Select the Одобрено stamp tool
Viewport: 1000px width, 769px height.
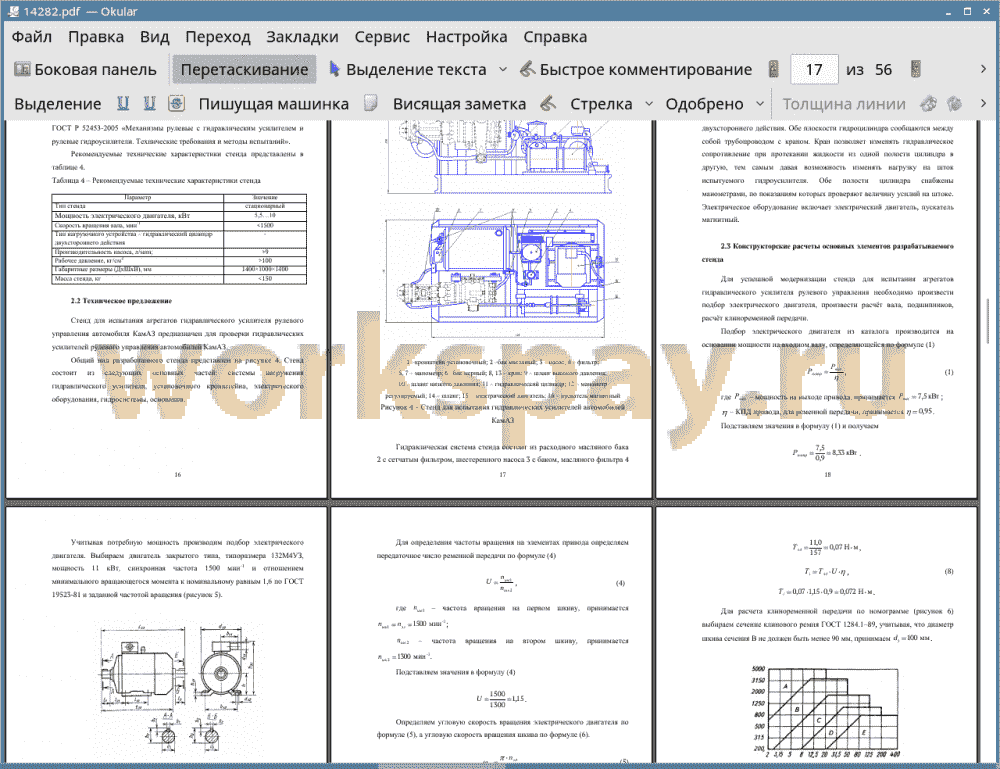coord(704,104)
